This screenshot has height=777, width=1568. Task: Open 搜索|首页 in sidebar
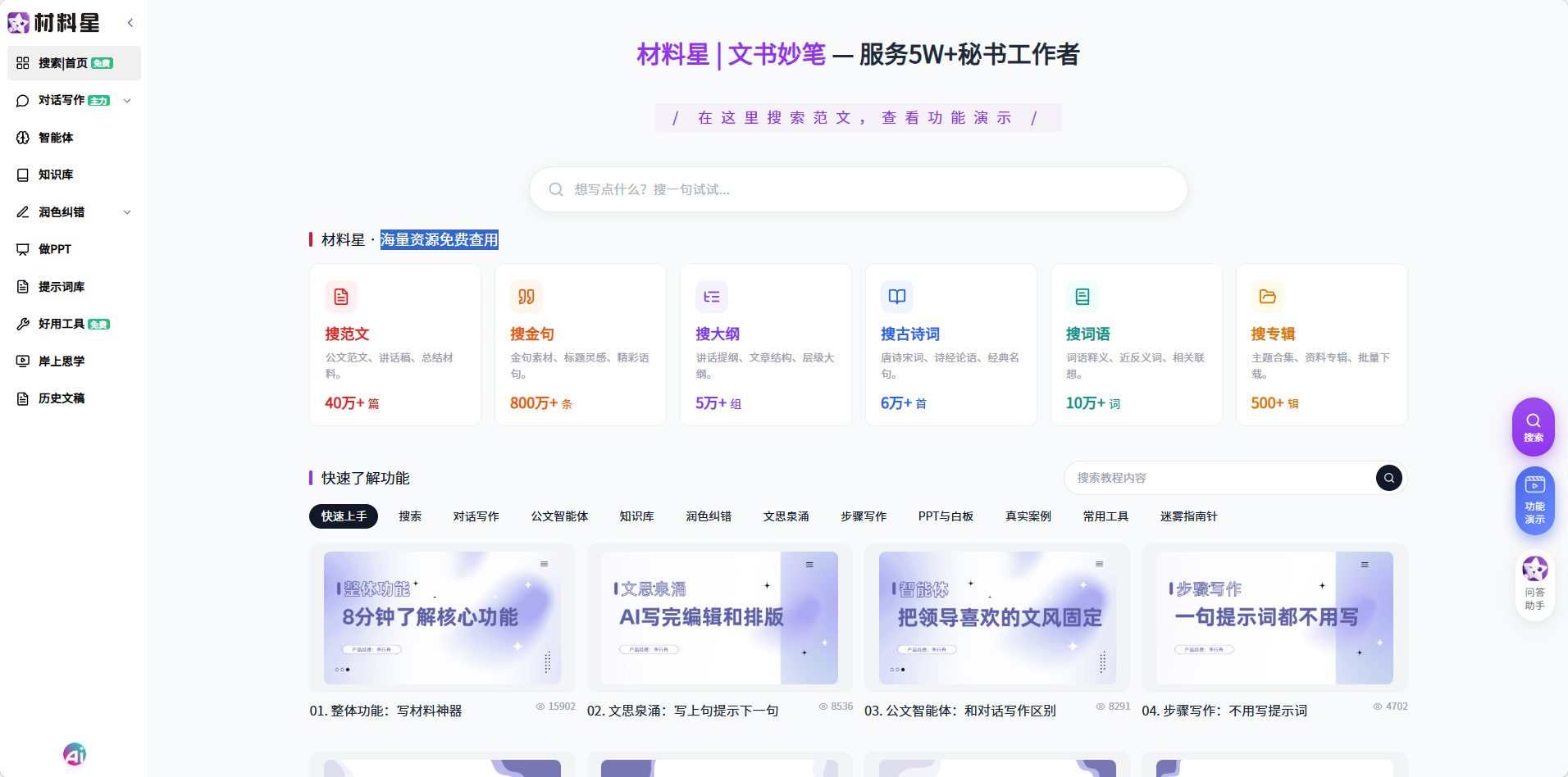[x=74, y=63]
